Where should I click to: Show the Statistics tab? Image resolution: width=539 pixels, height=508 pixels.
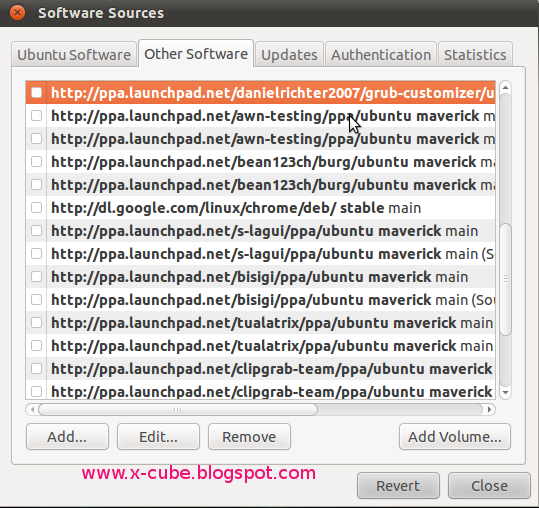475,55
